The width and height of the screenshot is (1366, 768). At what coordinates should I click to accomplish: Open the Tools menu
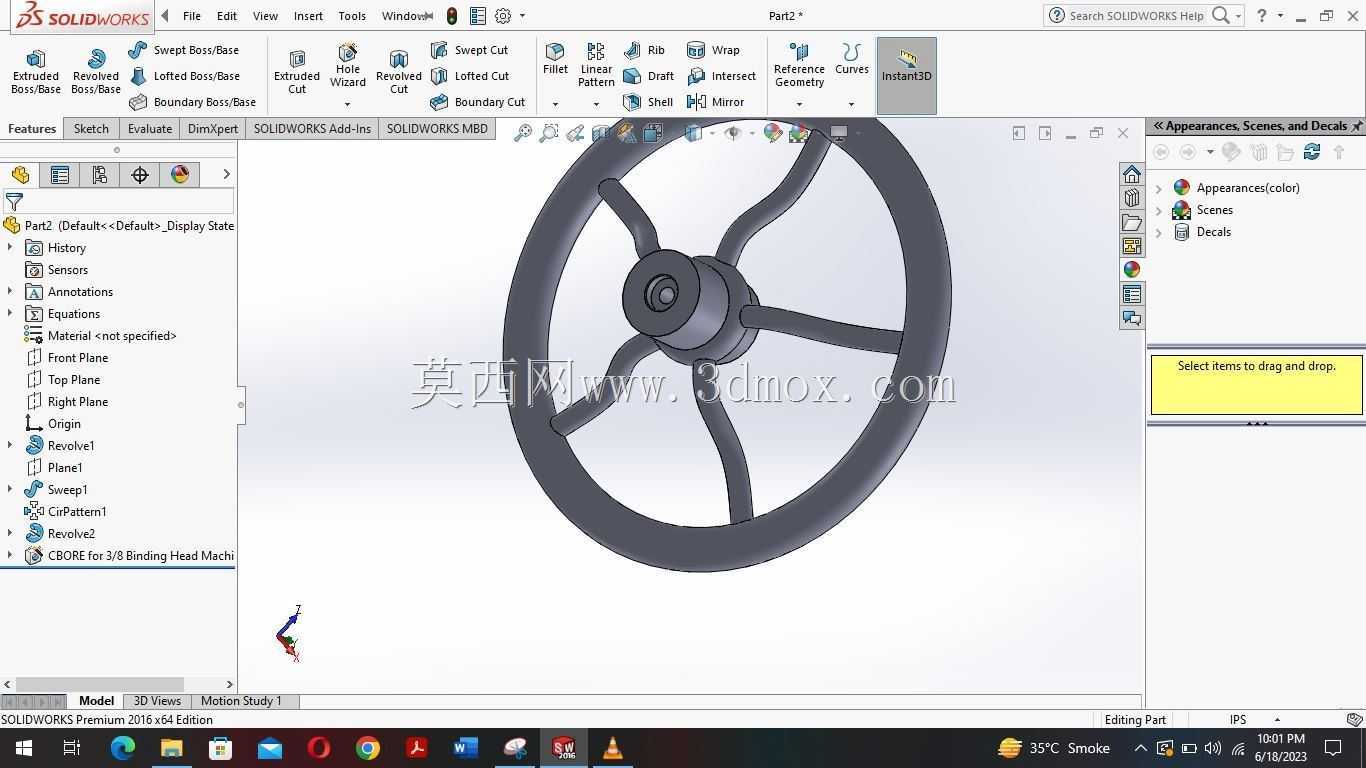[352, 16]
